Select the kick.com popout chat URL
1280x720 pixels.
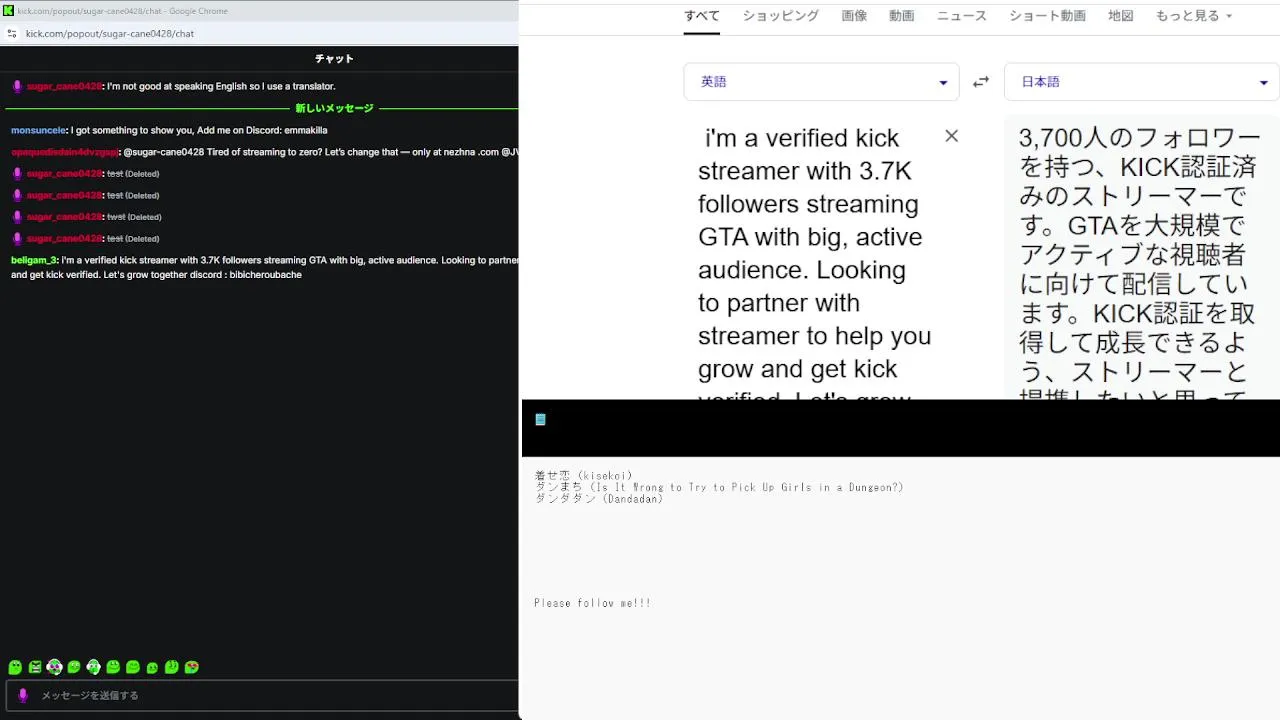110,33
